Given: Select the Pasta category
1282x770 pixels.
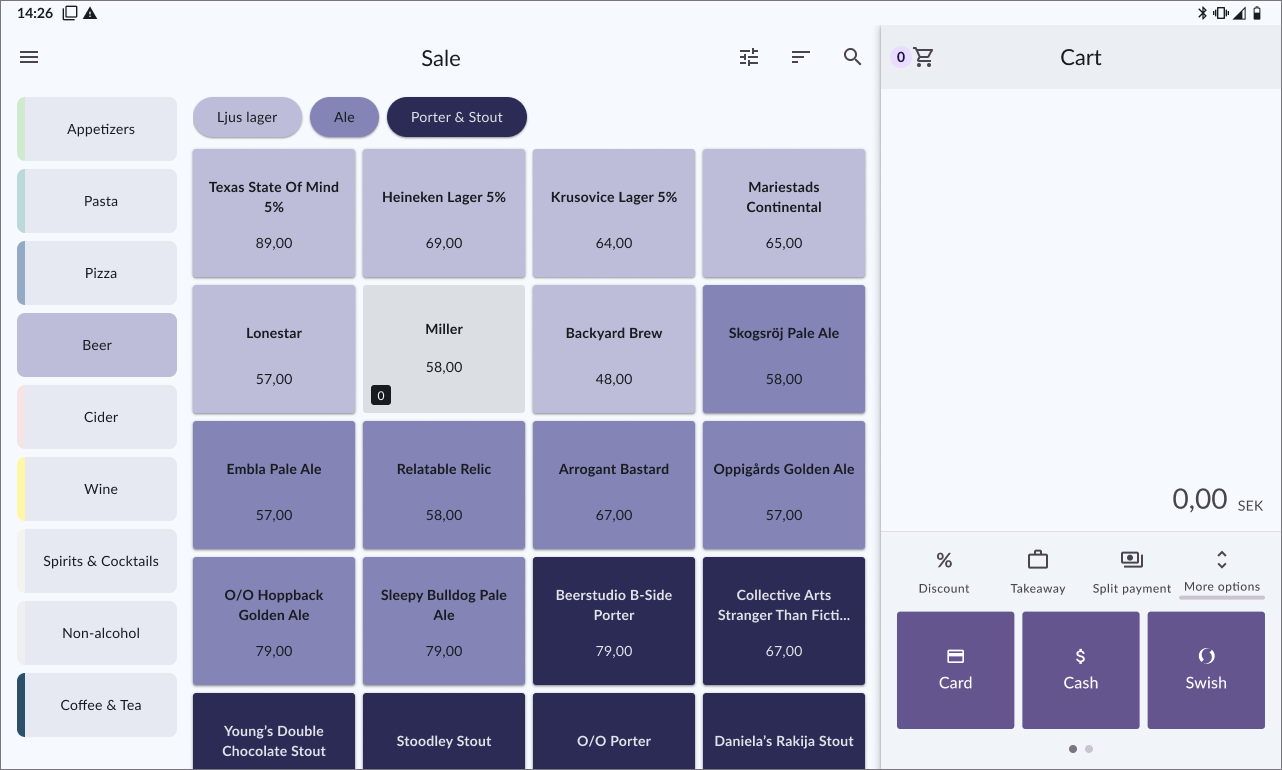Looking at the screenshot, I should coord(97,201).
